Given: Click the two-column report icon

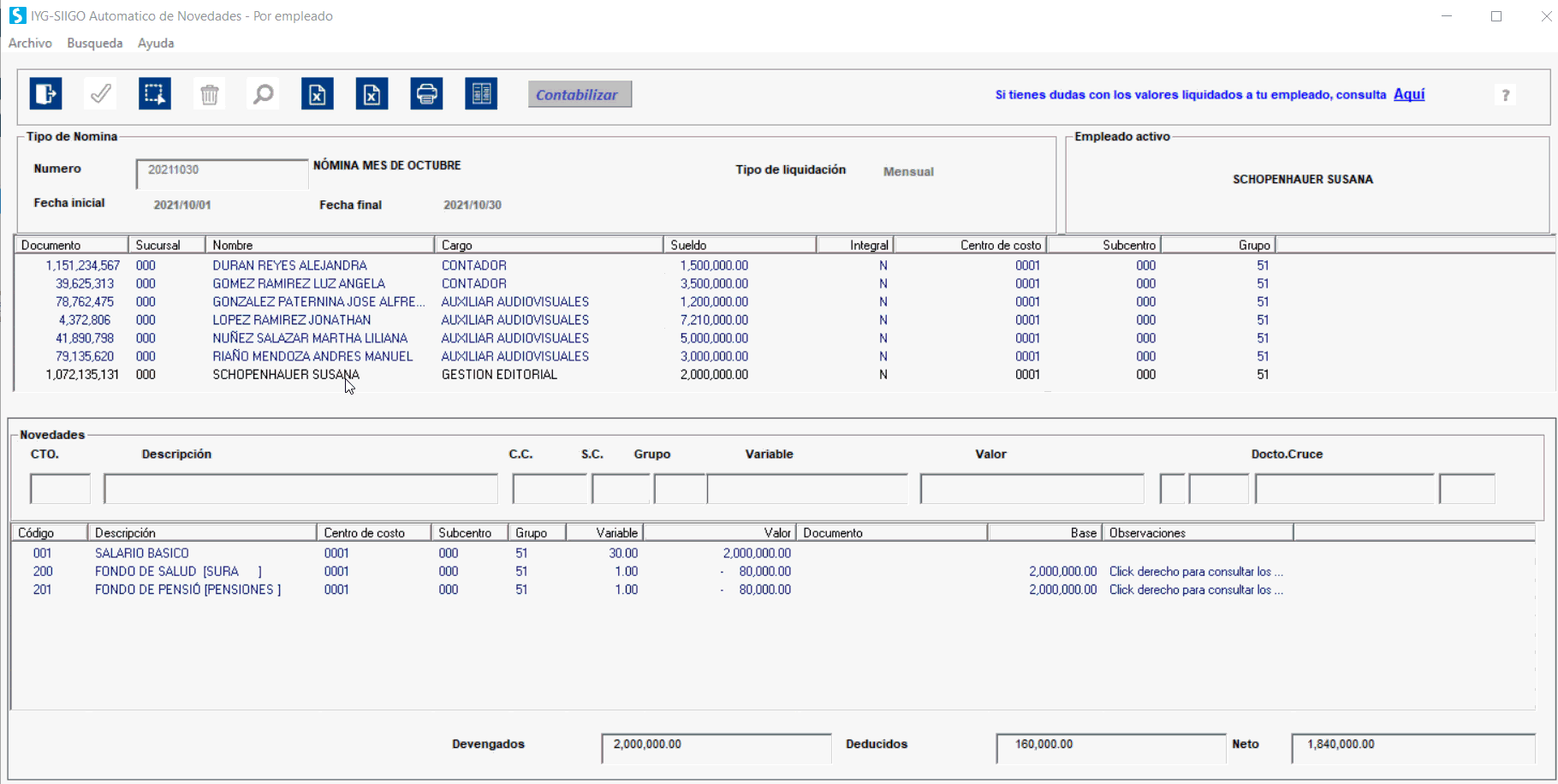Looking at the screenshot, I should coord(481,94).
